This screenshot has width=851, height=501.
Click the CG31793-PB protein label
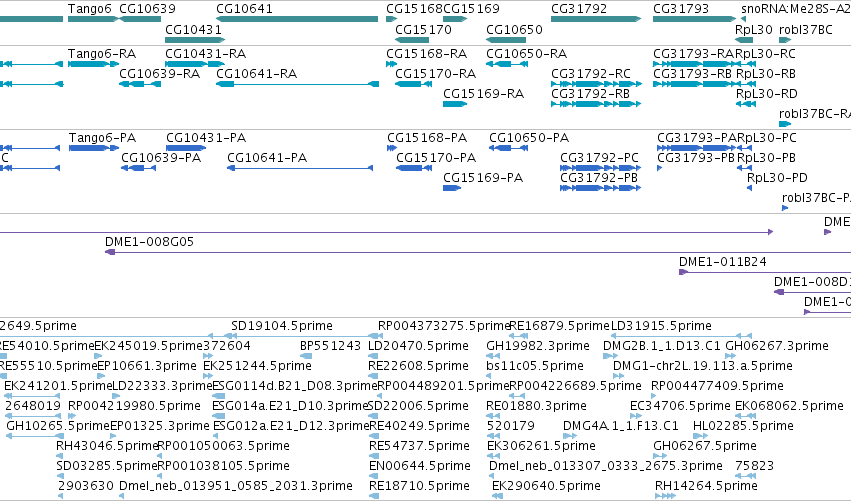tap(696, 157)
